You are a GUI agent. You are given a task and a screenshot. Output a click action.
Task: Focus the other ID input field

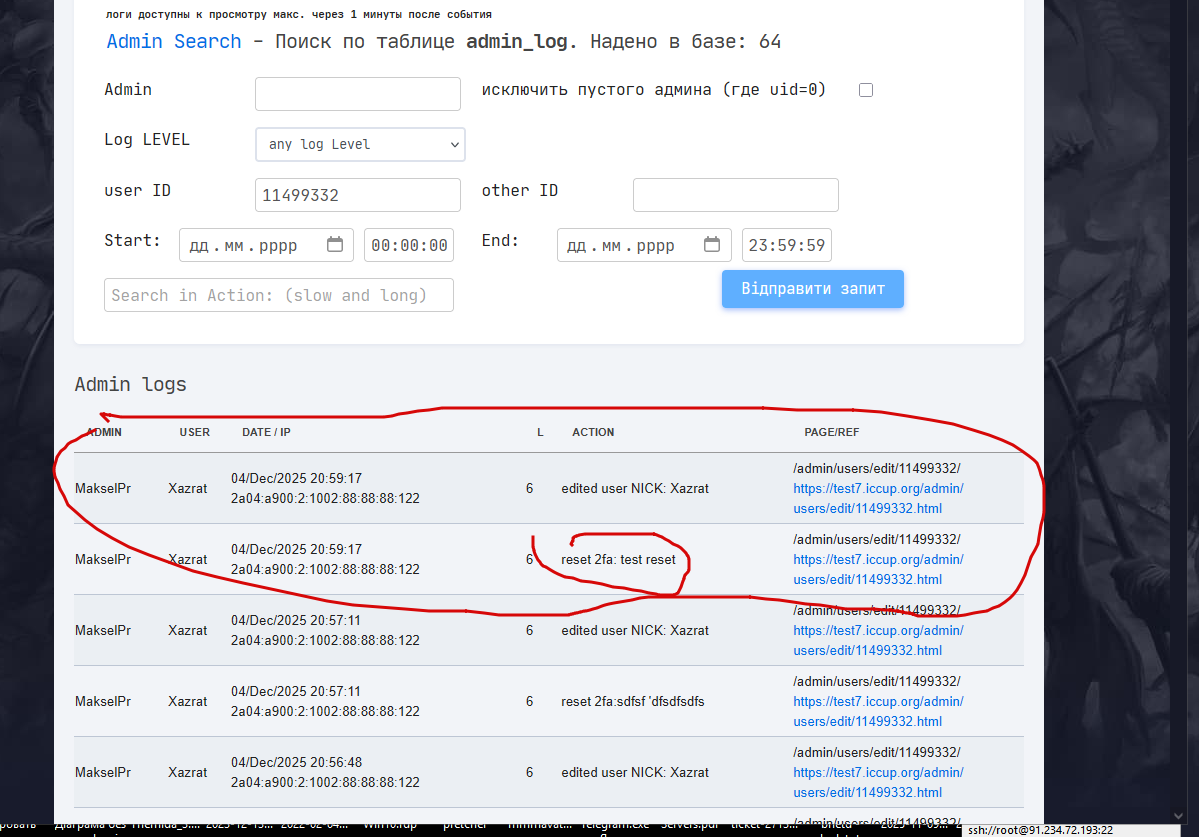[736, 195]
